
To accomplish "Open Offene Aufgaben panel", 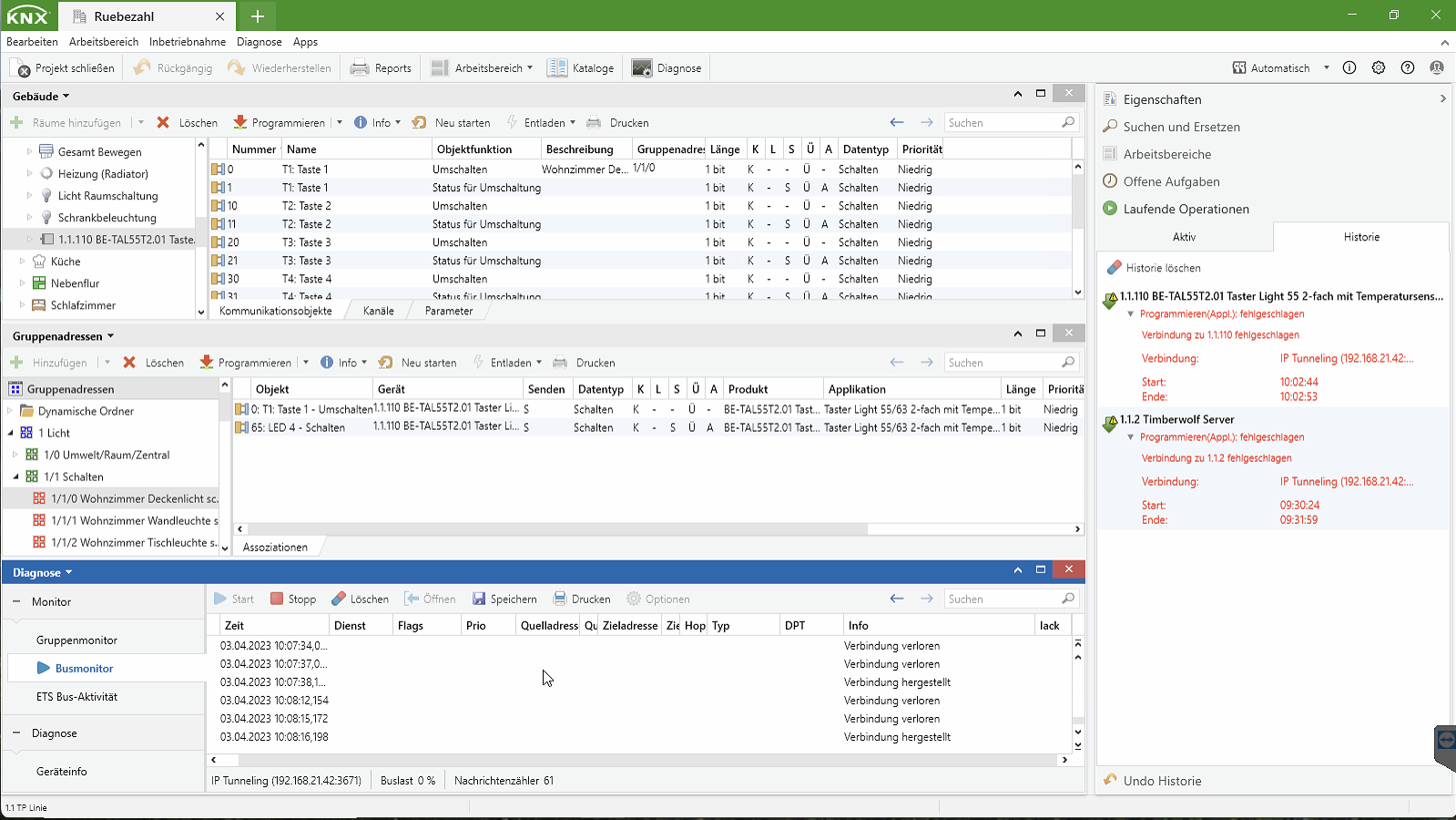I will 1171,181.
